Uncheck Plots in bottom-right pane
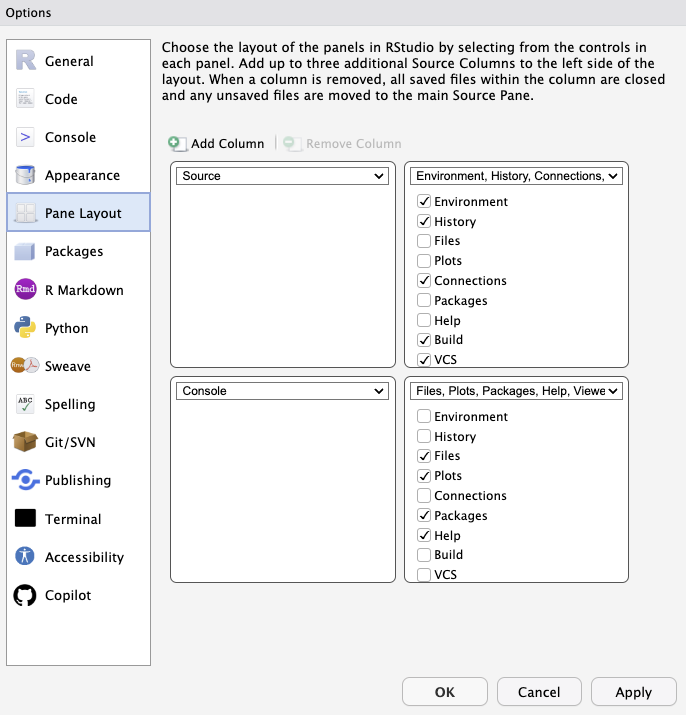Screen dimensions: 686x715 (x=424, y=476)
